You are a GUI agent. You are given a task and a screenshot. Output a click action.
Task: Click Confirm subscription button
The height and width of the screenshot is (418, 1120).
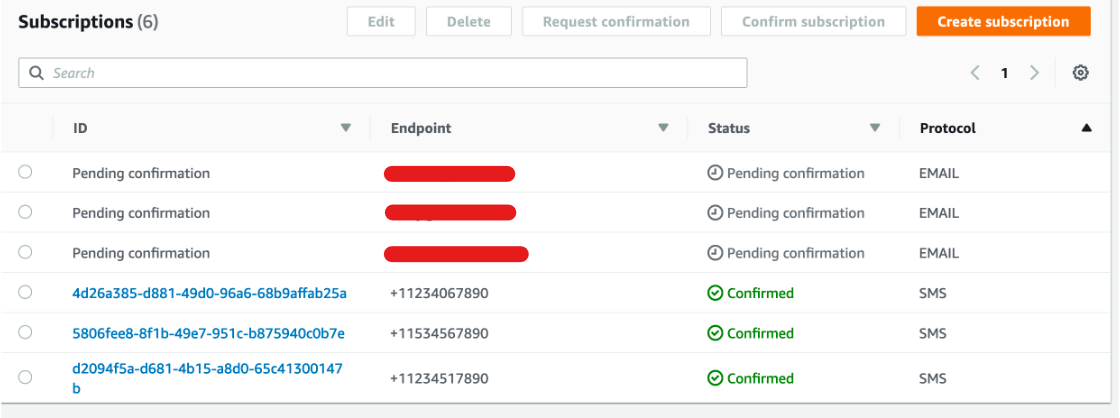tap(812, 21)
